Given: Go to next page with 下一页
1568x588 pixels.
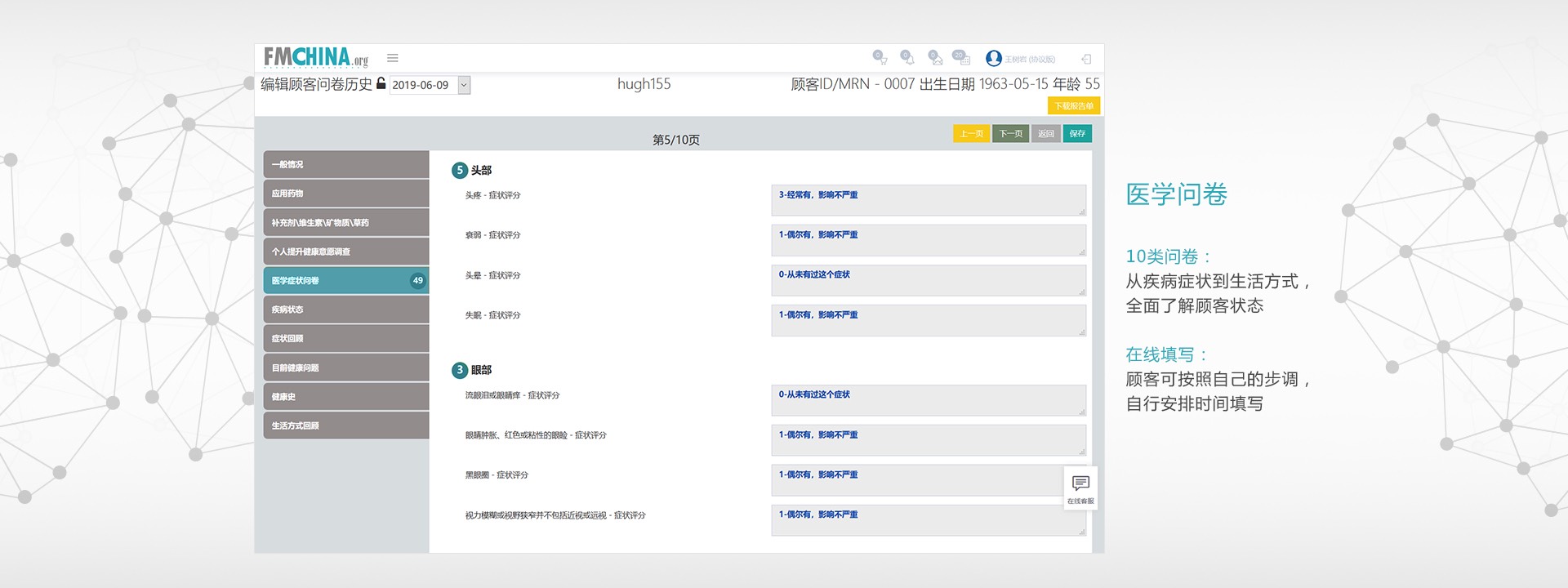Looking at the screenshot, I should 1010,134.
